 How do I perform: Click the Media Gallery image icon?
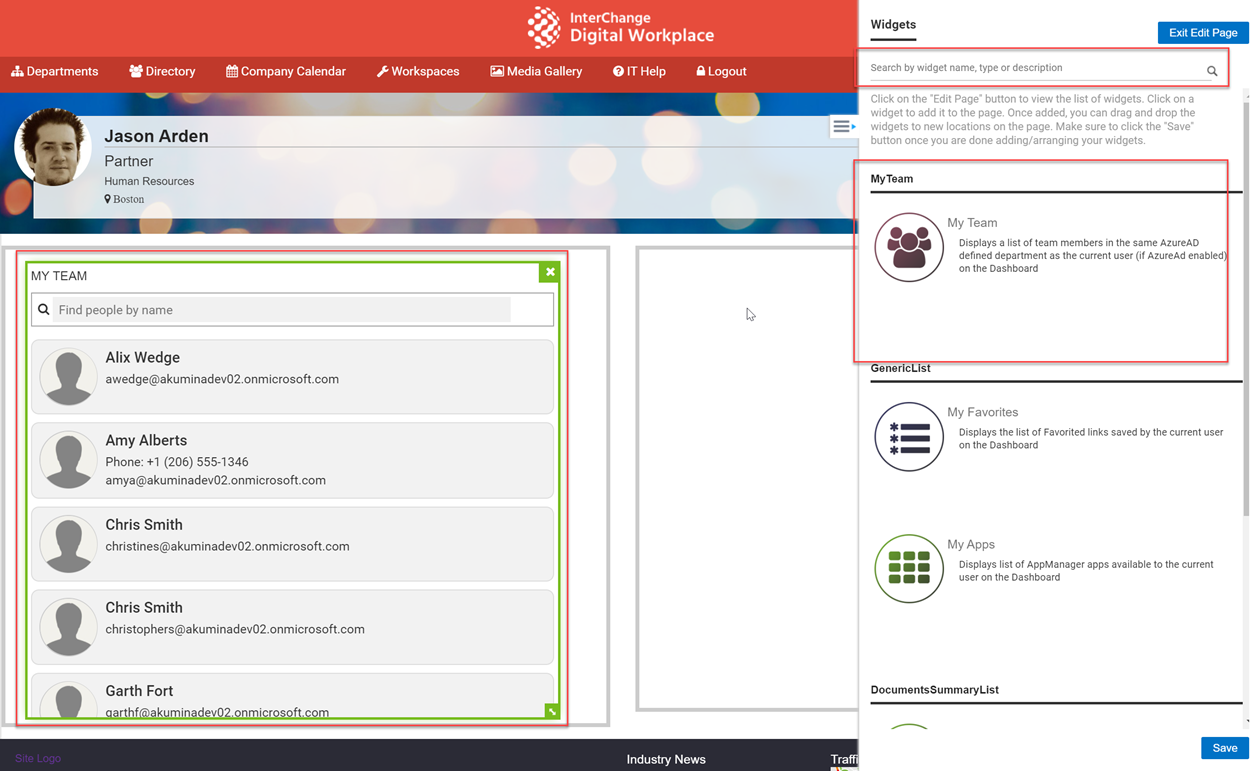[495, 71]
